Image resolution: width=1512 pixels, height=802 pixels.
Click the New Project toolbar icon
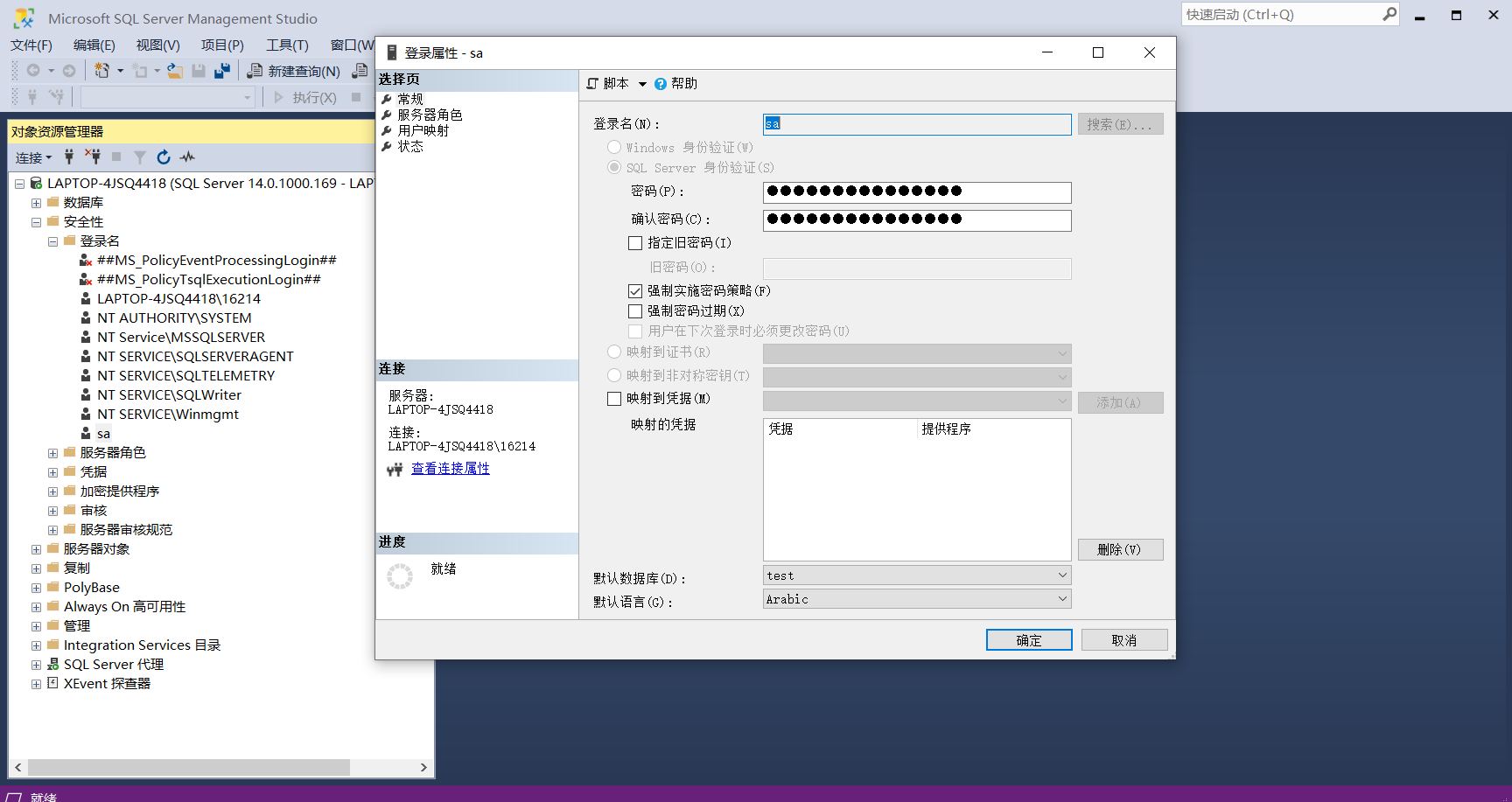tap(102, 71)
